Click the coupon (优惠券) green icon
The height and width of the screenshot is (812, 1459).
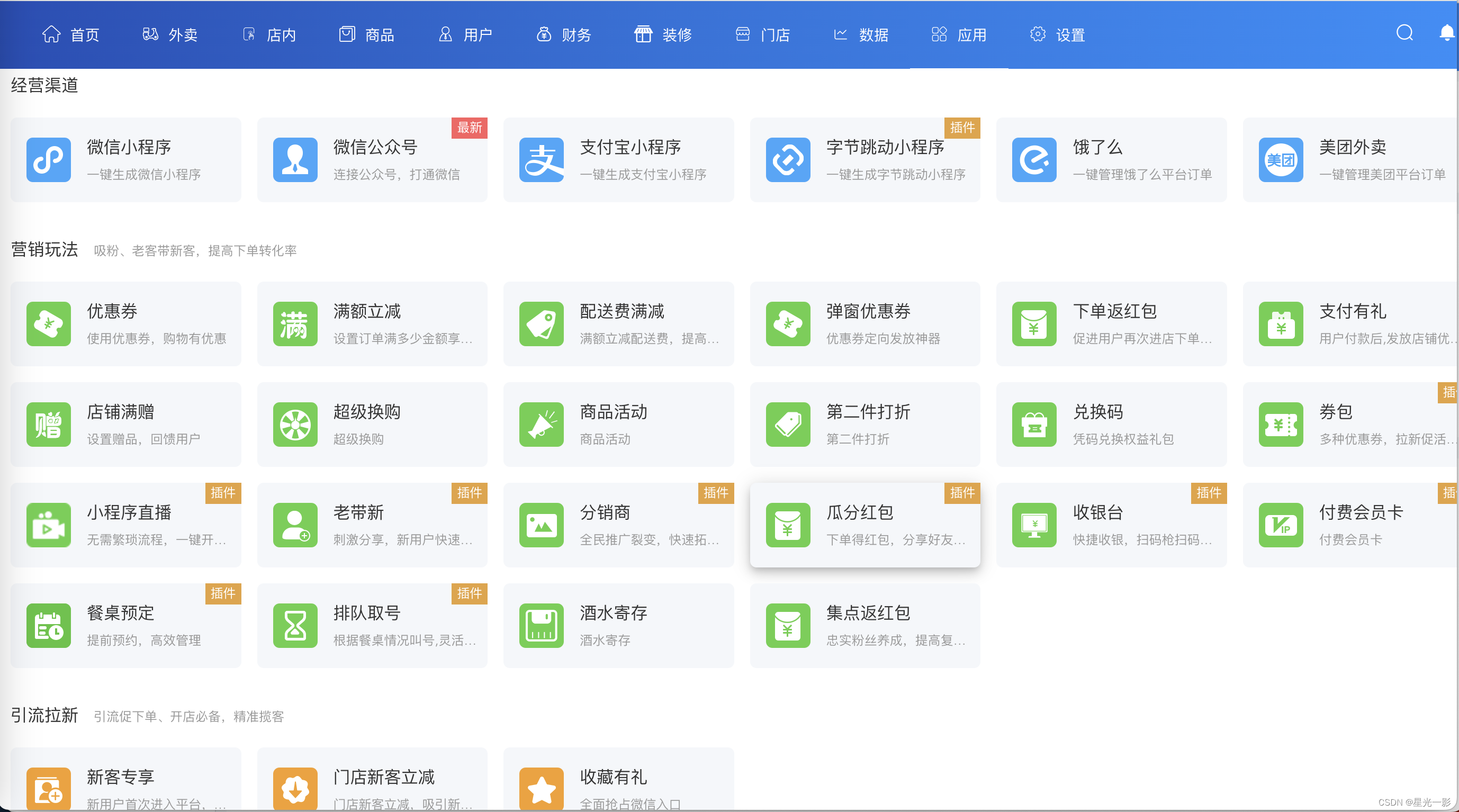coord(49,324)
